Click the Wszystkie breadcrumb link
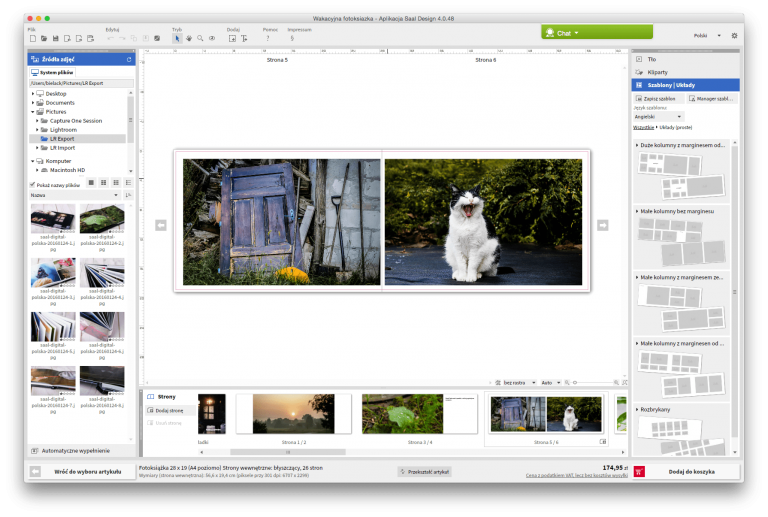The image size is (768, 517). pos(643,127)
